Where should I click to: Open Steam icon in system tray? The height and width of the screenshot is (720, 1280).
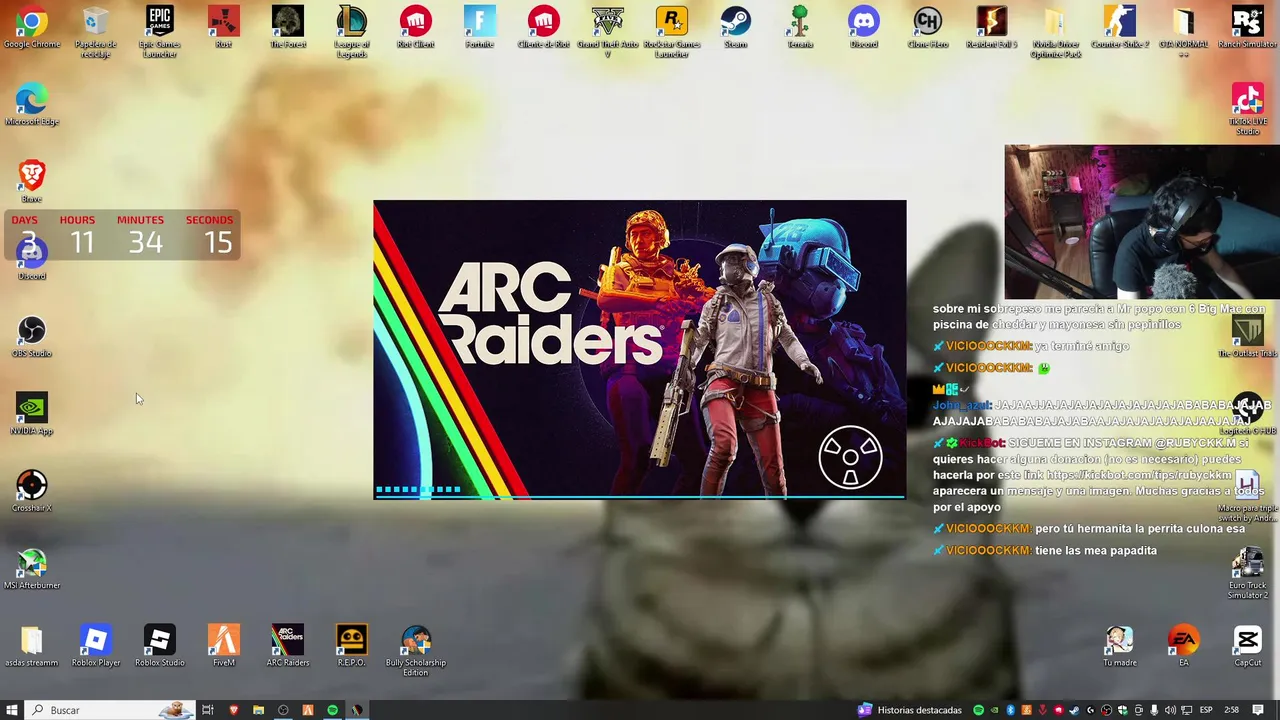1074,710
